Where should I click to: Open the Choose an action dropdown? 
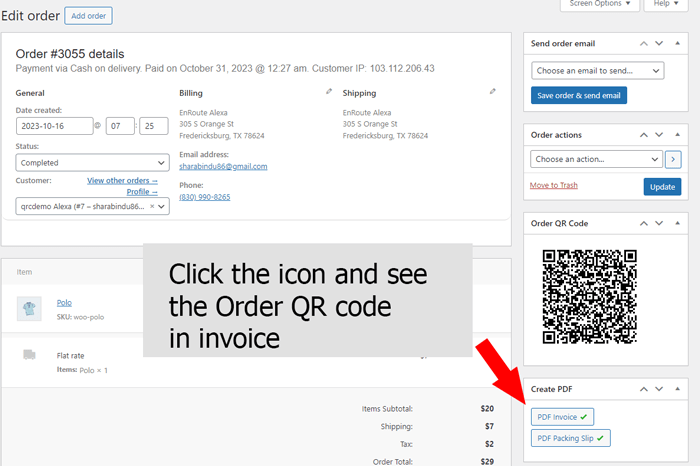596,159
